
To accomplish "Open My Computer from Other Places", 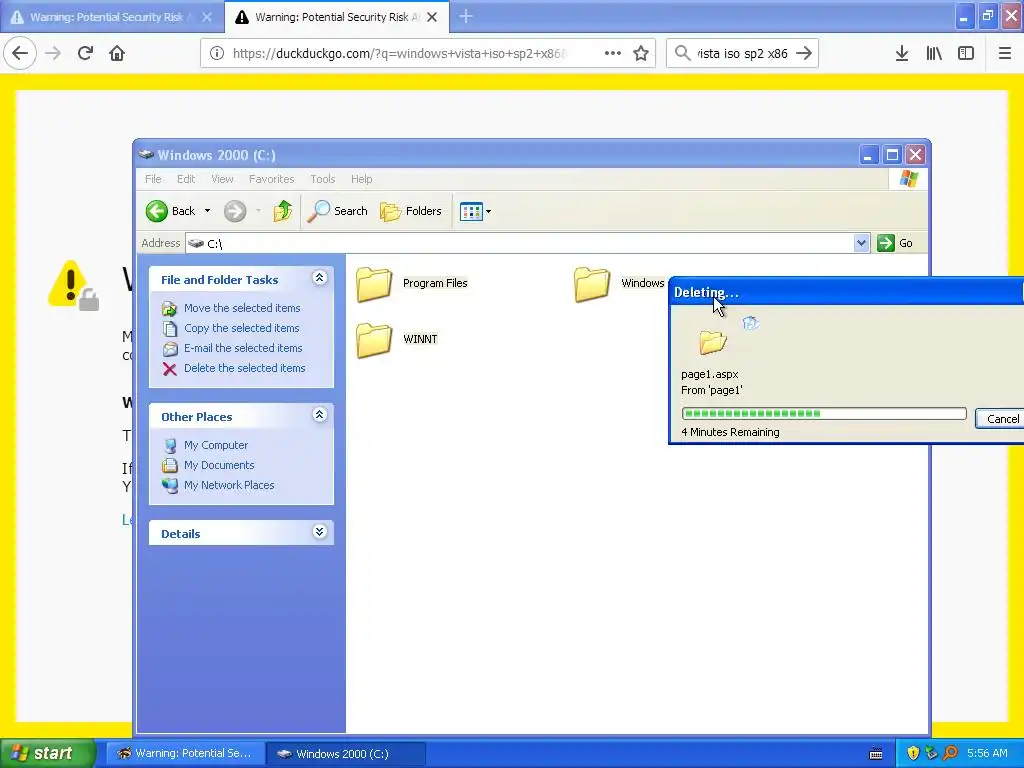I will pos(216,445).
